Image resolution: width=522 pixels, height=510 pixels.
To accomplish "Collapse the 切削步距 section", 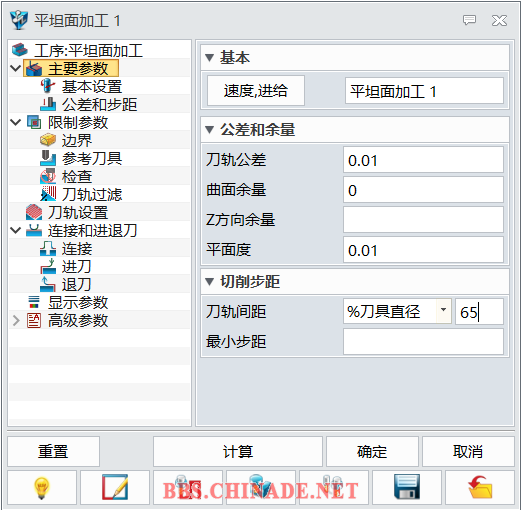I will pos(210,282).
